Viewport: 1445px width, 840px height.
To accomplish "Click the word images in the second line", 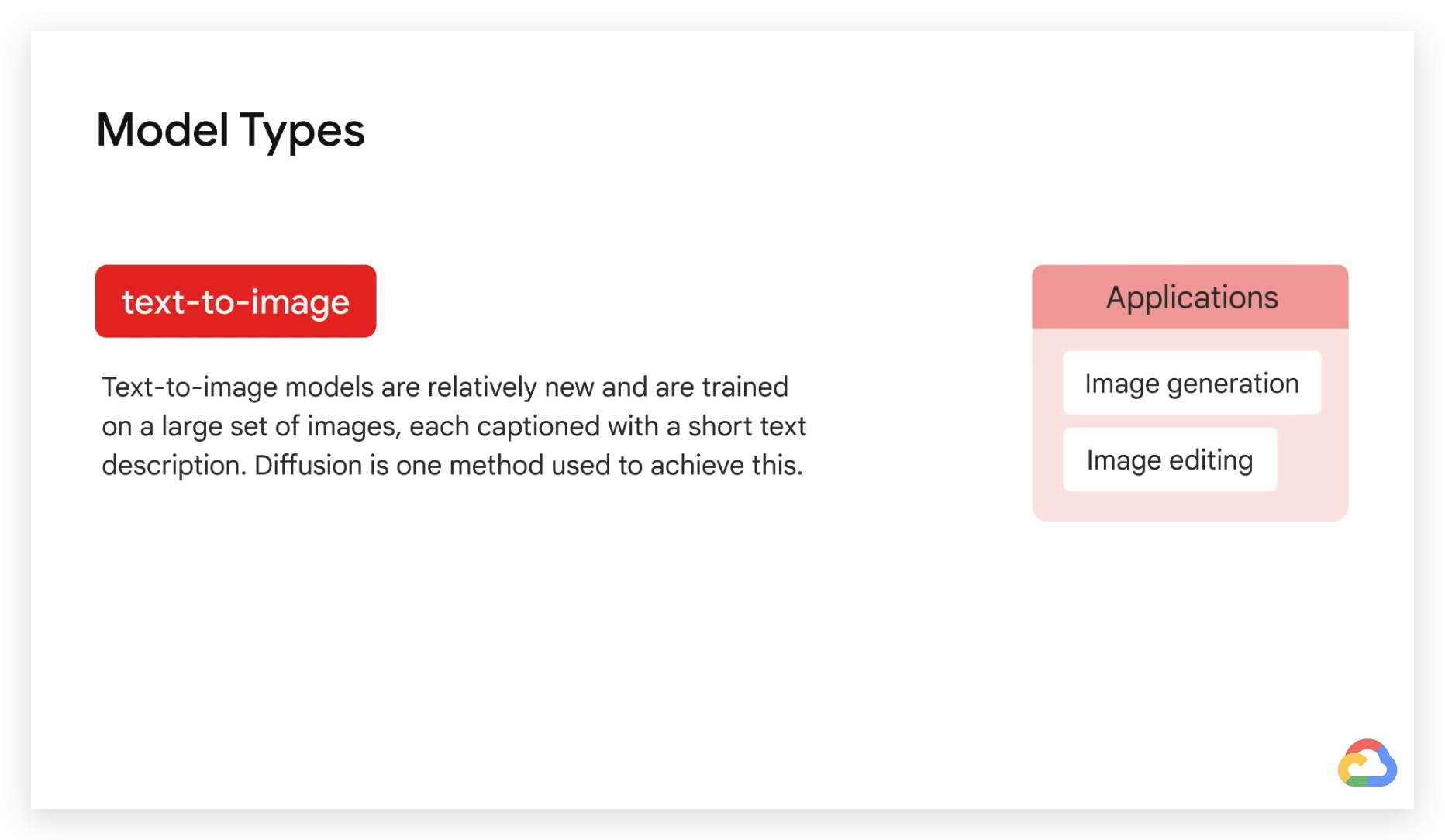I will click(x=353, y=427).
